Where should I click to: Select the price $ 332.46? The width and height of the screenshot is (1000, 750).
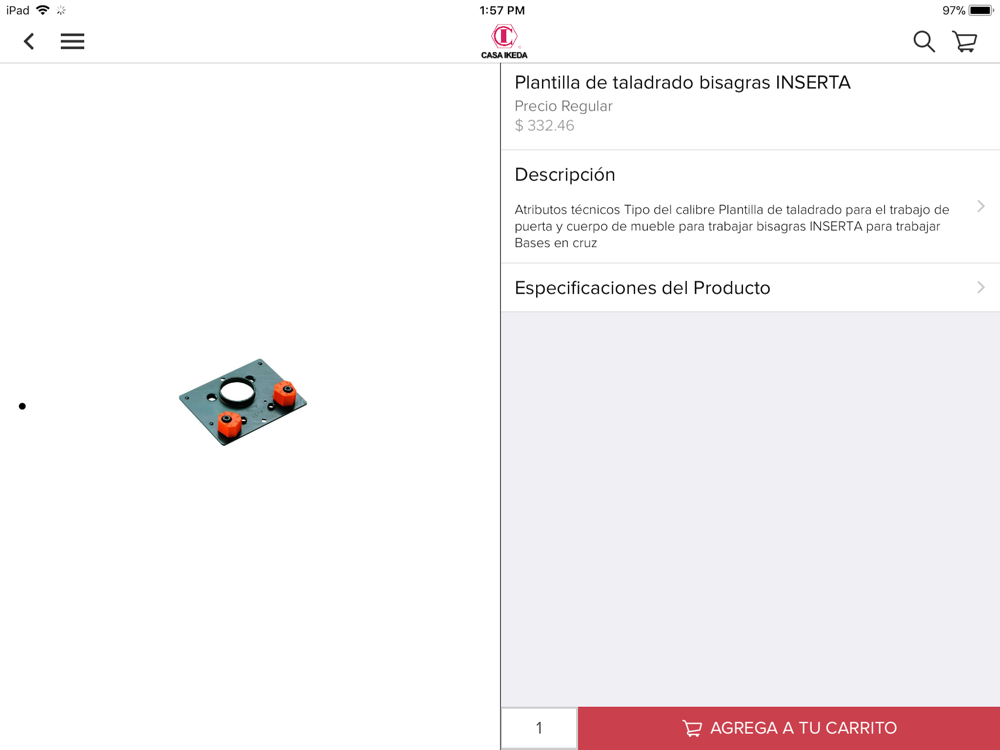[x=544, y=126]
